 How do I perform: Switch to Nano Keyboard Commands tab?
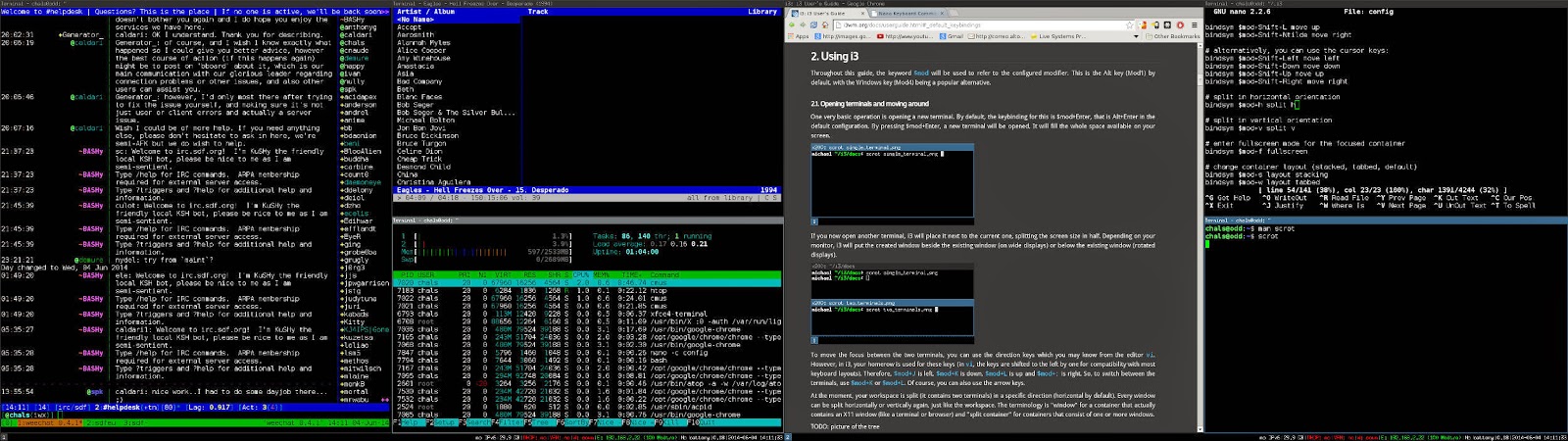point(906,13)
